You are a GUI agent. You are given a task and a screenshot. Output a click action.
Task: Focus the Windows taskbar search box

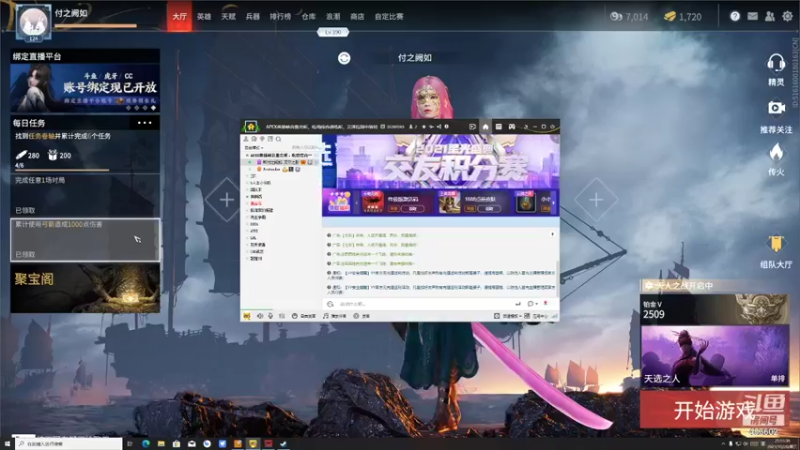(x=69, y=444)
